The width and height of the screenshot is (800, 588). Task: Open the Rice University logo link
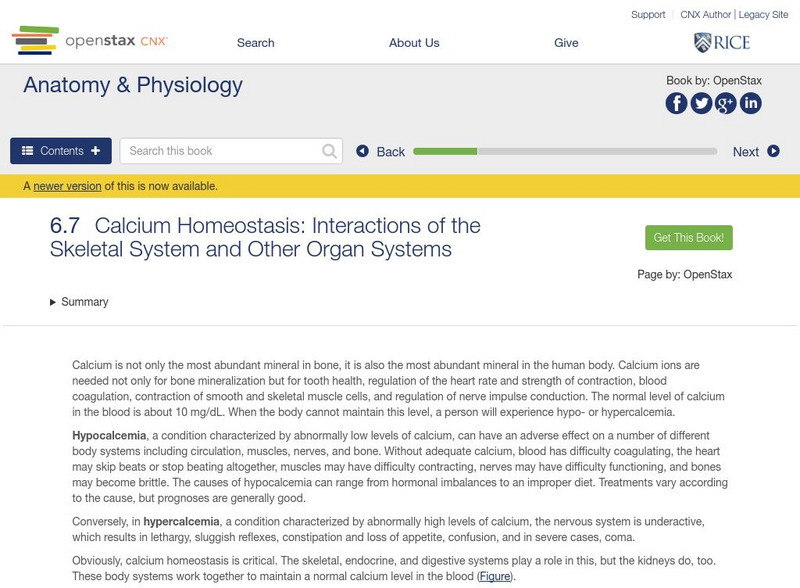click(x=722, y=42)
